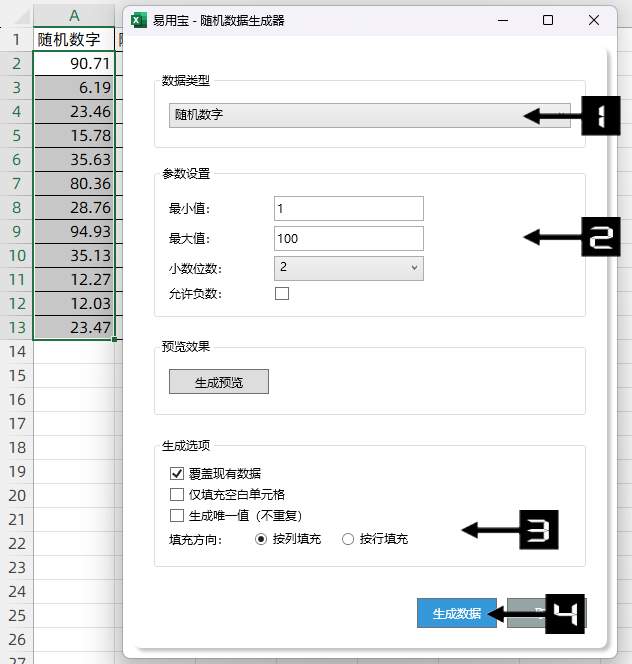Image resolution: width=632 pixels, height=664 pixels.
Task: Uncheck the 覆盖现有数据 checkbox
Action: coord(178,474)
